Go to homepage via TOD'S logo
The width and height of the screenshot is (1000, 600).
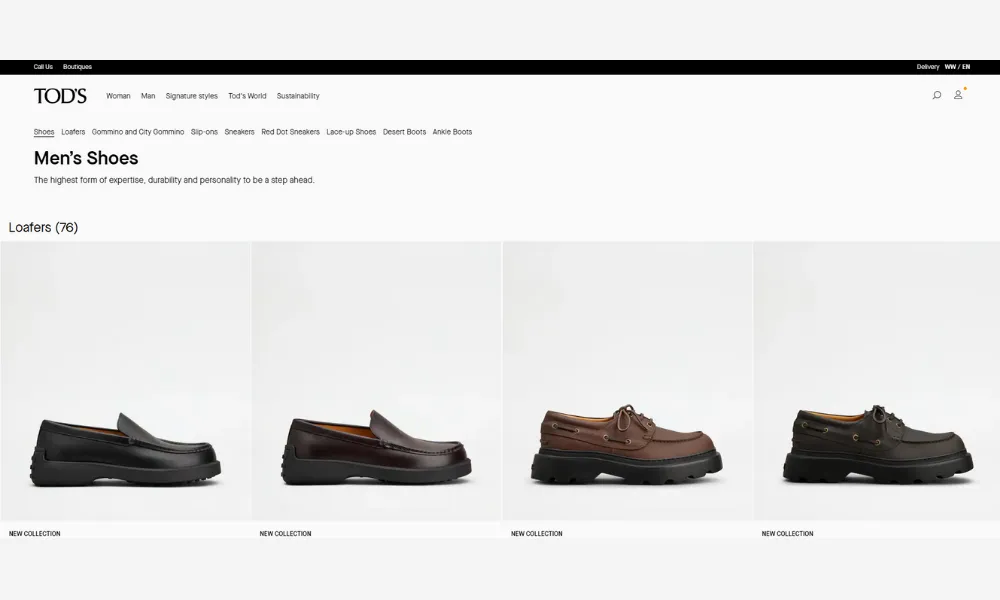click(x=60, y=96)
